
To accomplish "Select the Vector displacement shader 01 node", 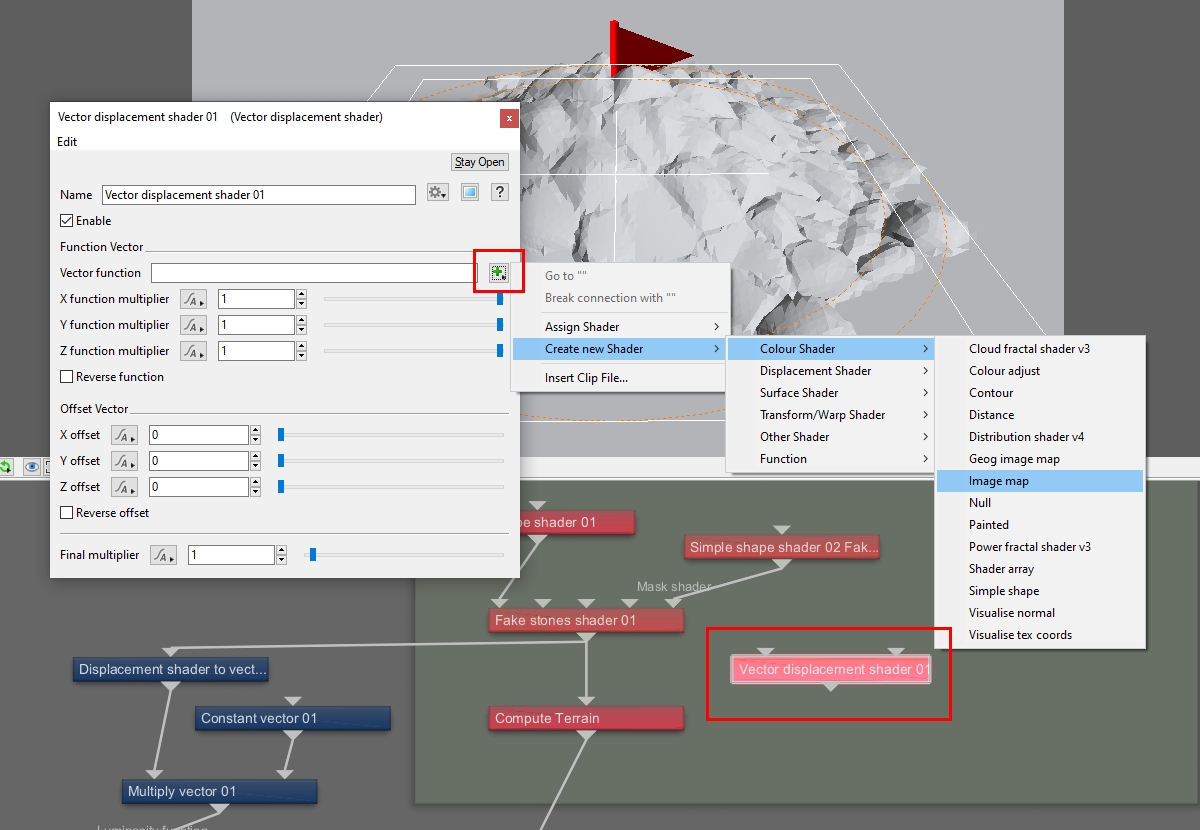I will pos(832,670).
